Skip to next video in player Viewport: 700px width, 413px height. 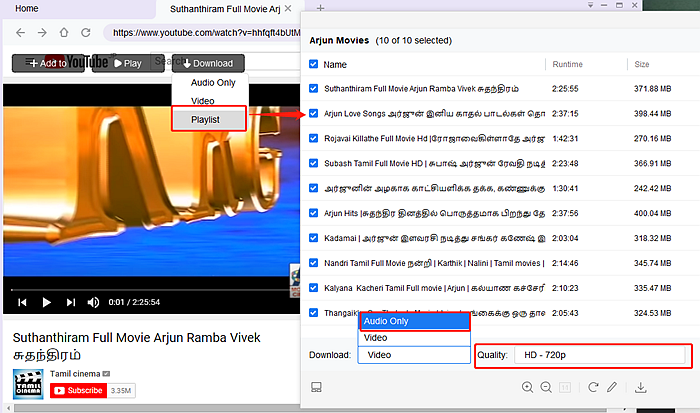[71, 302]
